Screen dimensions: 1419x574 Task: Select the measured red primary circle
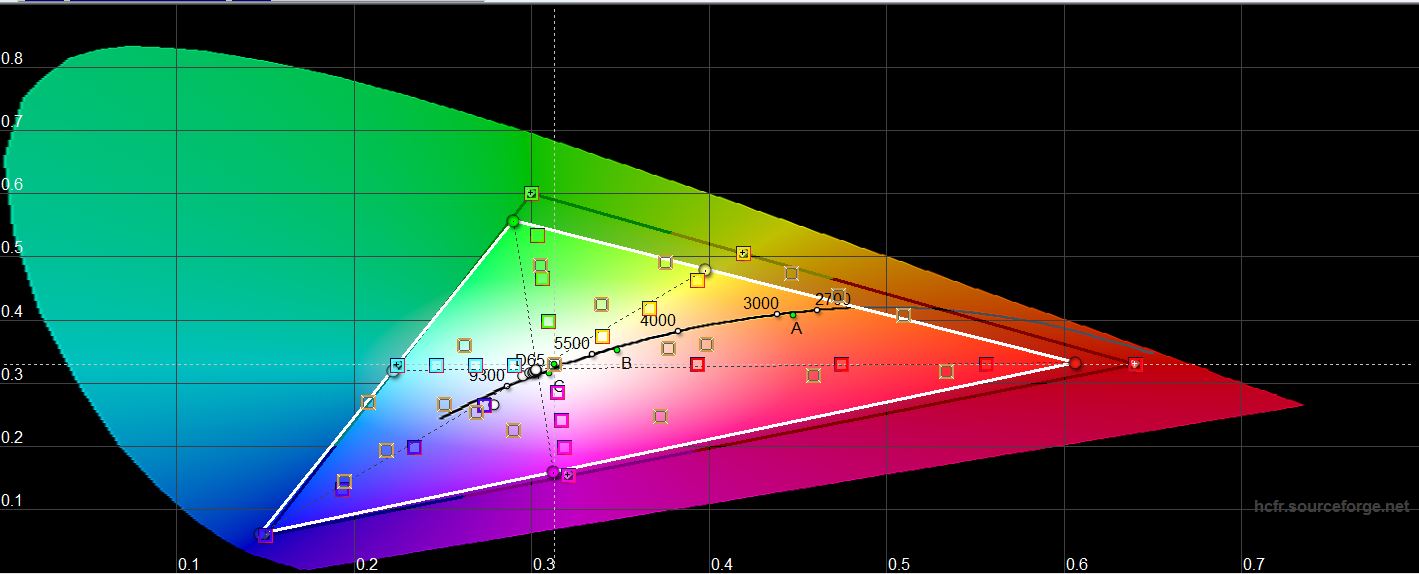coord(1075,364)
